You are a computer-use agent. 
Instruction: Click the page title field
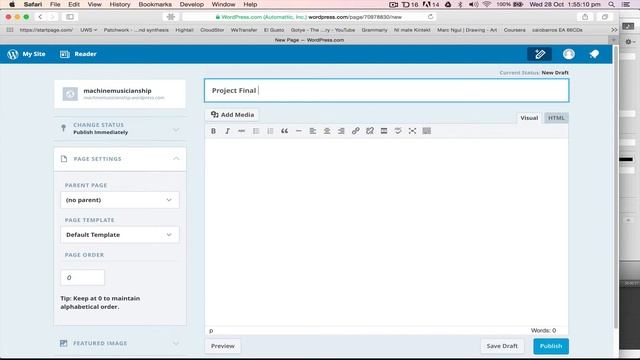387,91
